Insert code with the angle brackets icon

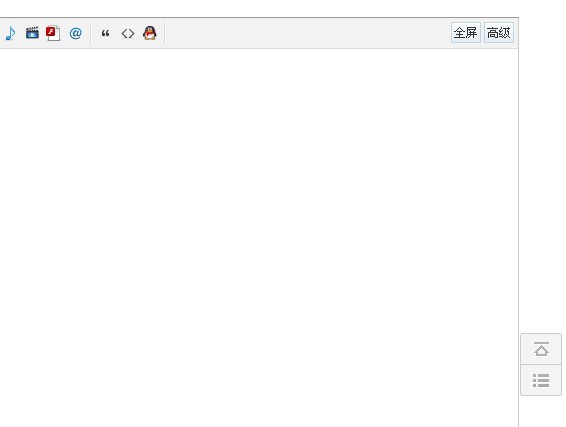coord(128,33)
